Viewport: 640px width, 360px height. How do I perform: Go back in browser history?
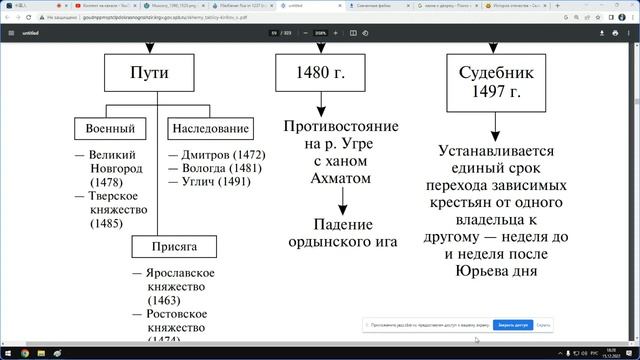(x=7, y=18)
